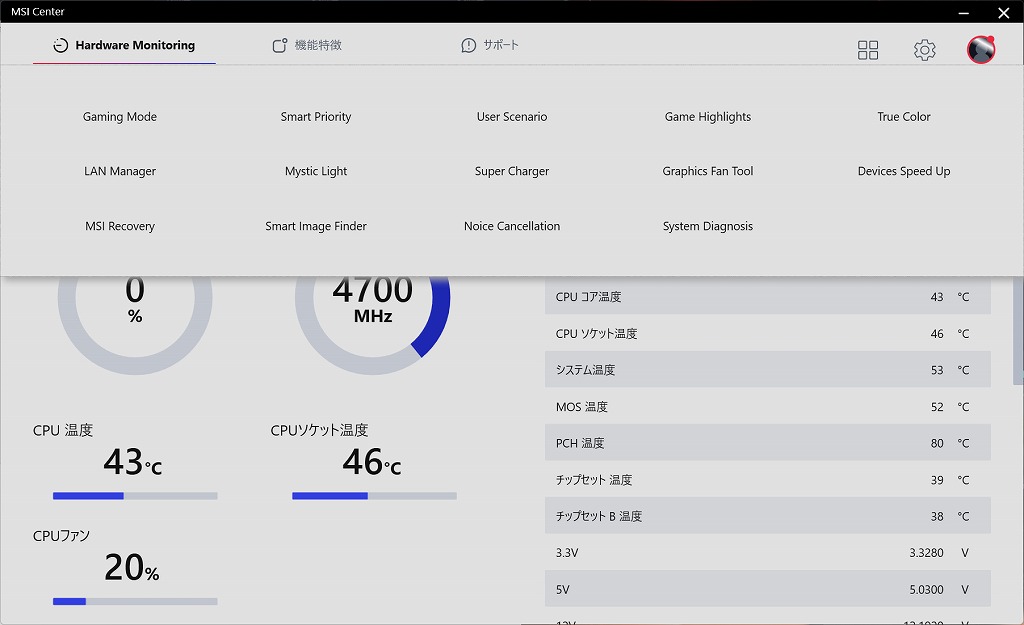1024x625 pixels.
Task: Select the 5V voltage row
Action: tap(767, 589)
